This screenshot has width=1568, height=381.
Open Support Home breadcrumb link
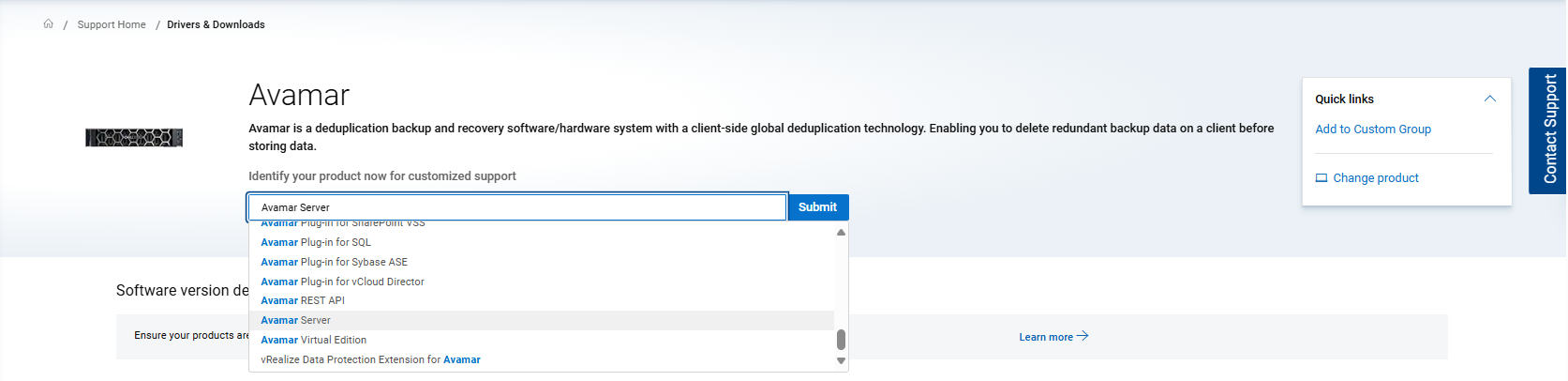click(x=112, y=24)
